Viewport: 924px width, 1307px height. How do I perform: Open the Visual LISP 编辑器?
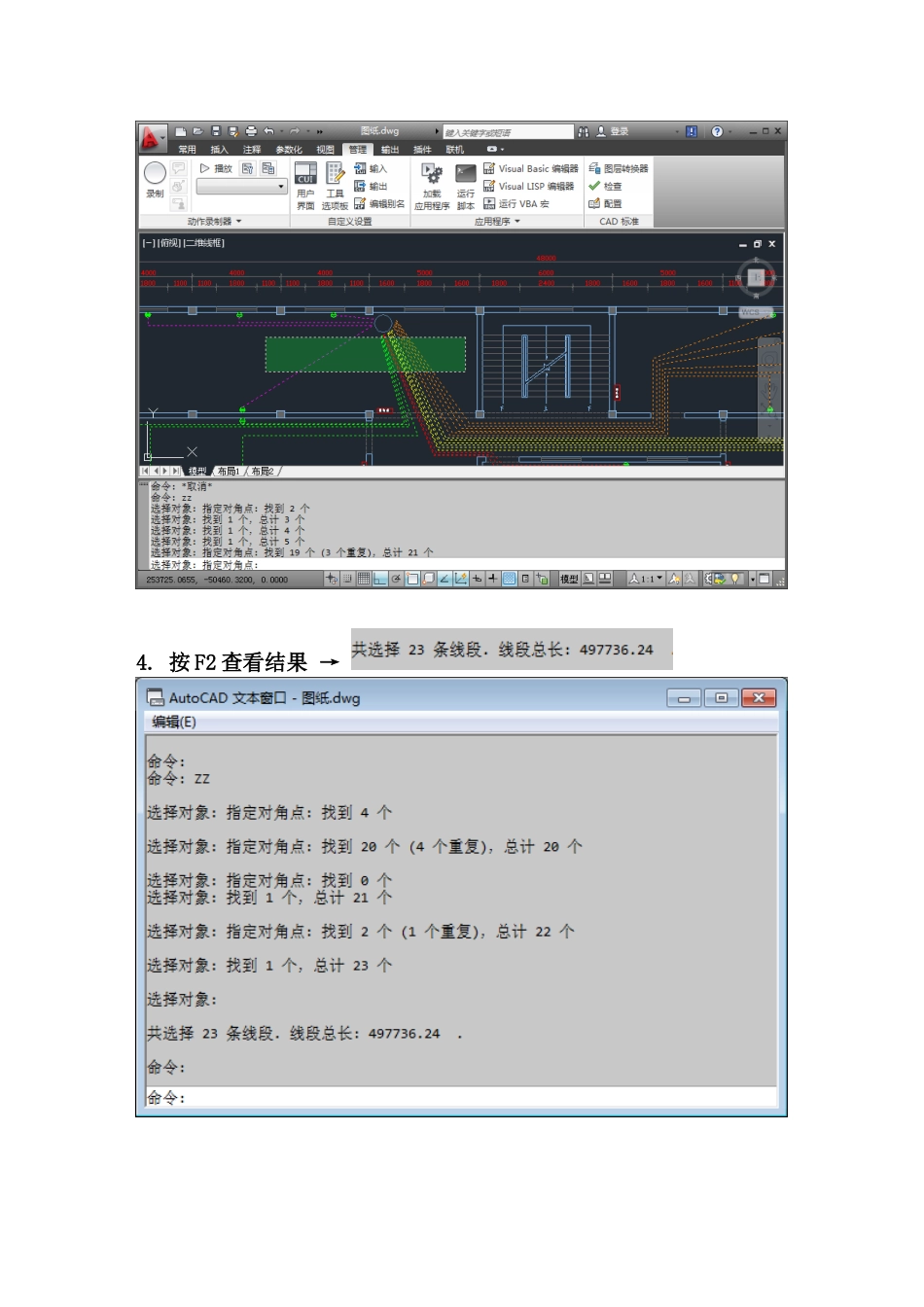point(528,187)
